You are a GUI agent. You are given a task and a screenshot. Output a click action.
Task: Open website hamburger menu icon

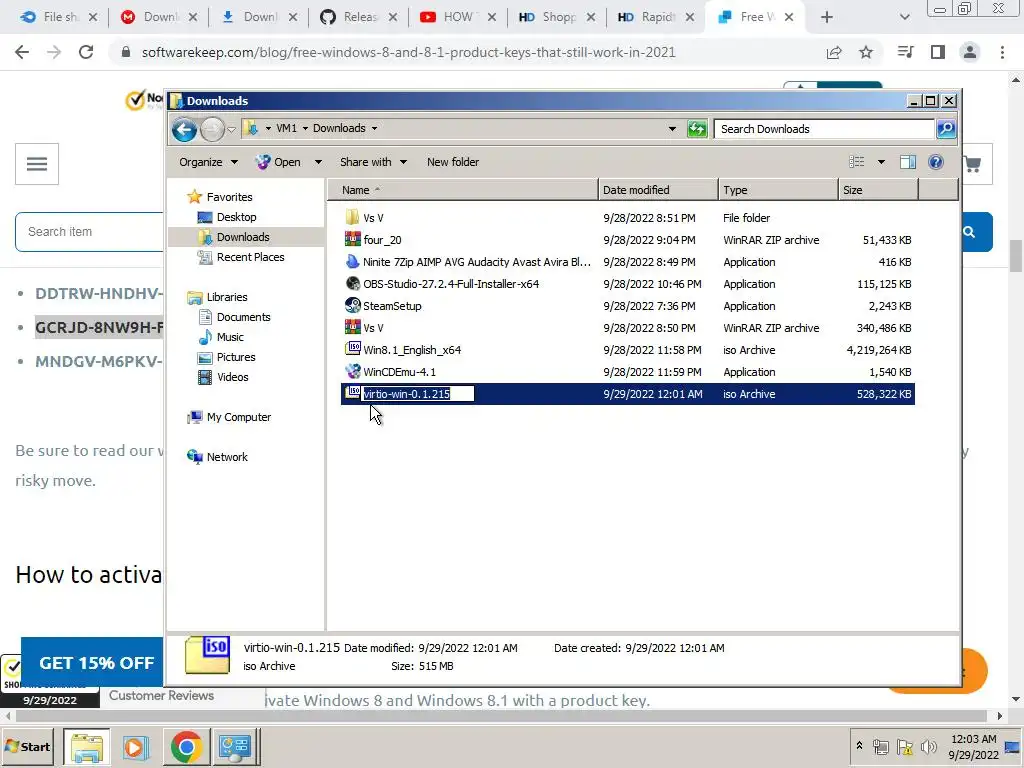click(x=37, y=164)
